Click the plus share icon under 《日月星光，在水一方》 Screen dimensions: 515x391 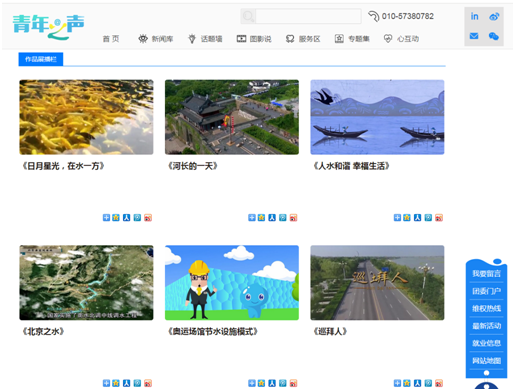click(x=106, y=218)
